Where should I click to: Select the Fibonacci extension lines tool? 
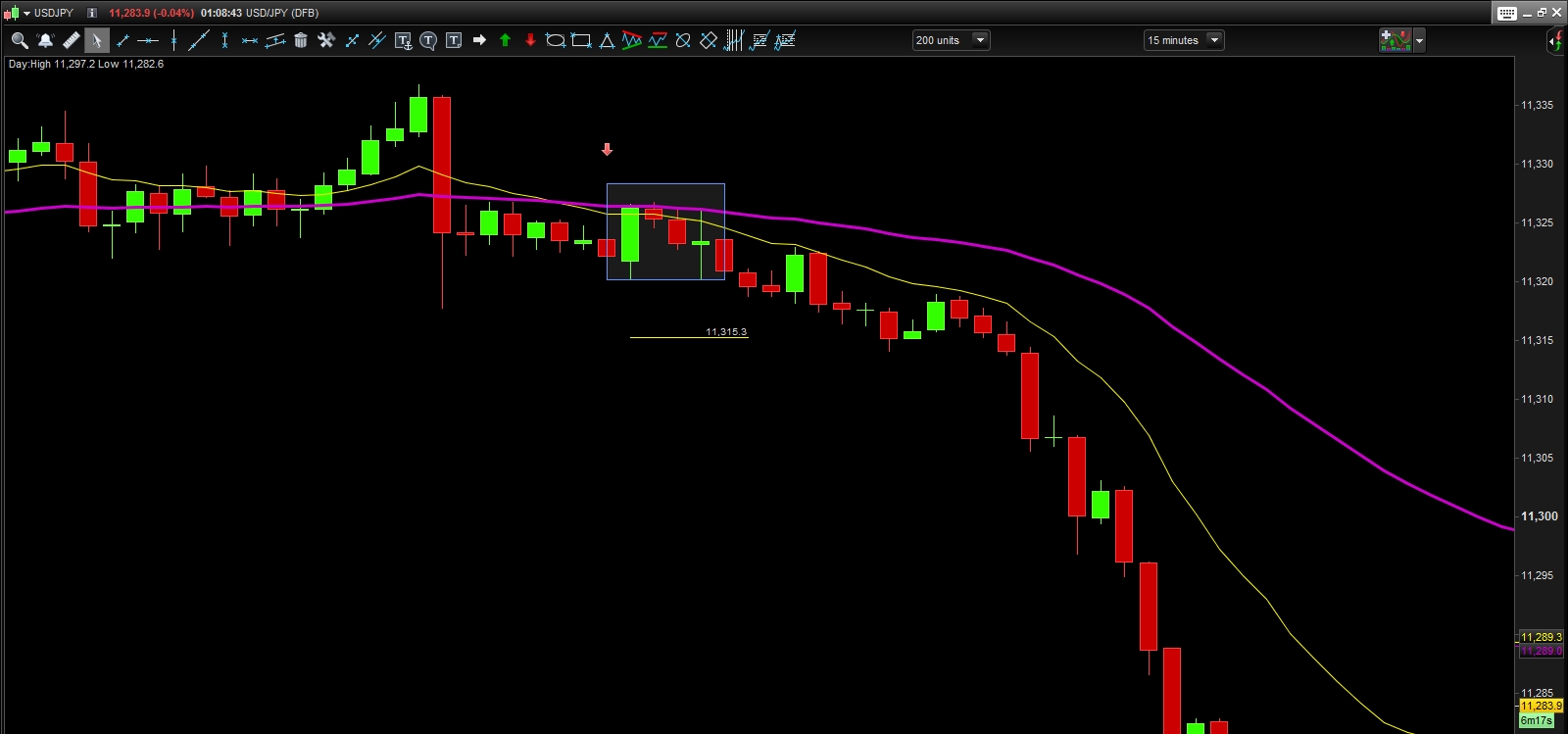pyautogui.click(x=785, y=40)
